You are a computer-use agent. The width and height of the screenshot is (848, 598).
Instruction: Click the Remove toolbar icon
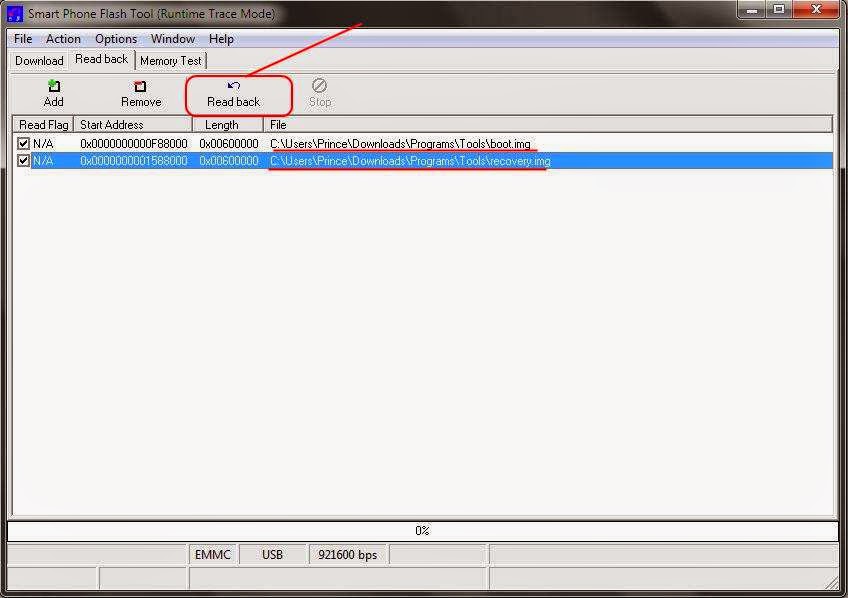tap(140, 87)
